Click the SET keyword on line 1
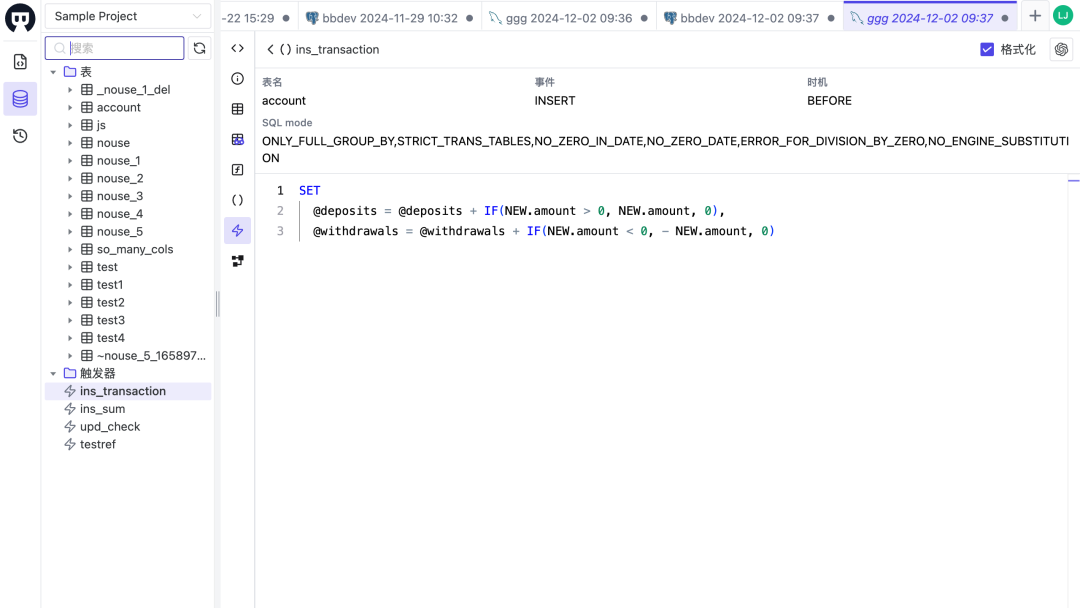The width and height of the screenshot is (1080, 608). 309,191
